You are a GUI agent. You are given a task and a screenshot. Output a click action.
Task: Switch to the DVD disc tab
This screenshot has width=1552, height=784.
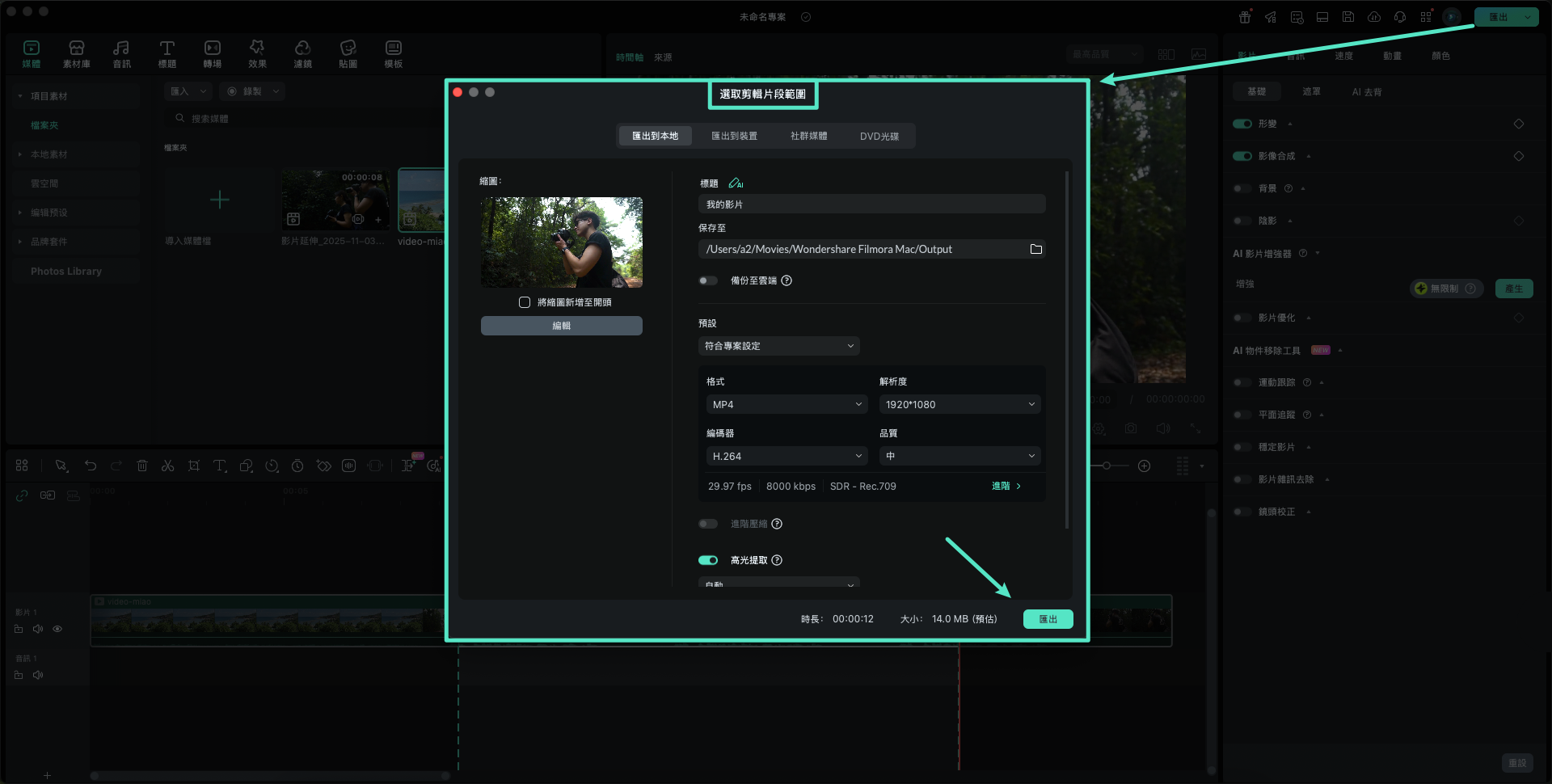(x=879, y=136)
